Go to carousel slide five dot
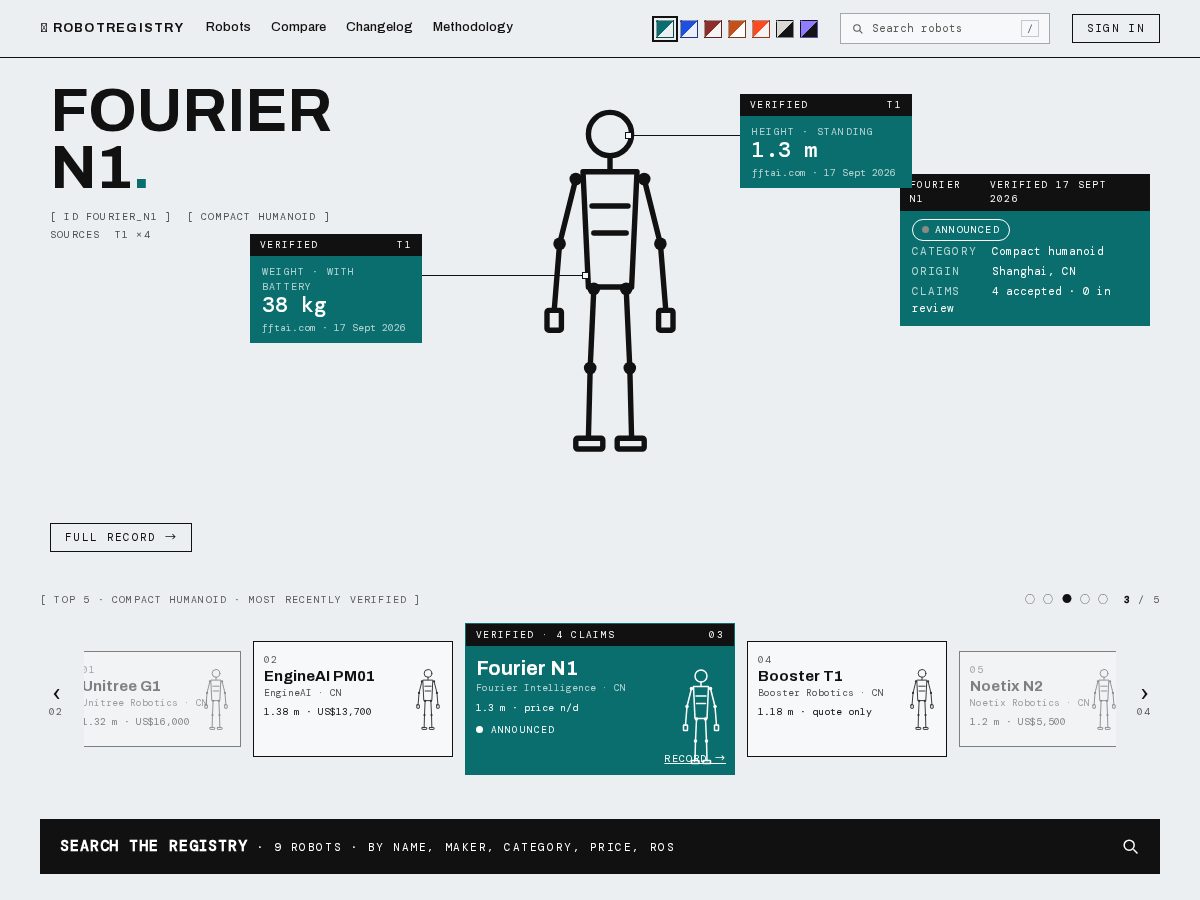1200x900 pixels. click(x=1103, y=599)
